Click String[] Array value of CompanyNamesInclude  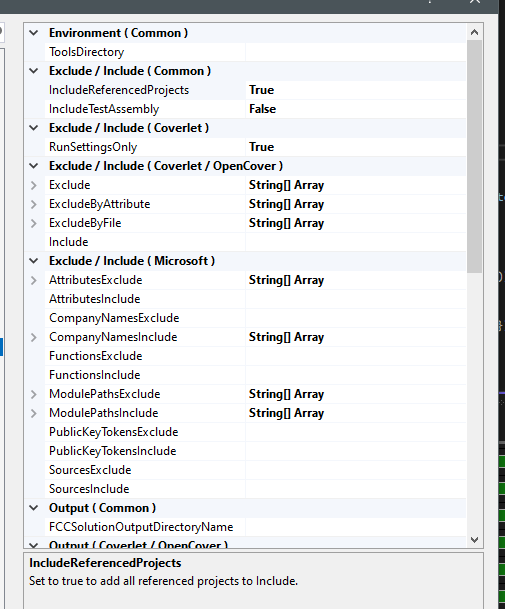click(286, 337)
